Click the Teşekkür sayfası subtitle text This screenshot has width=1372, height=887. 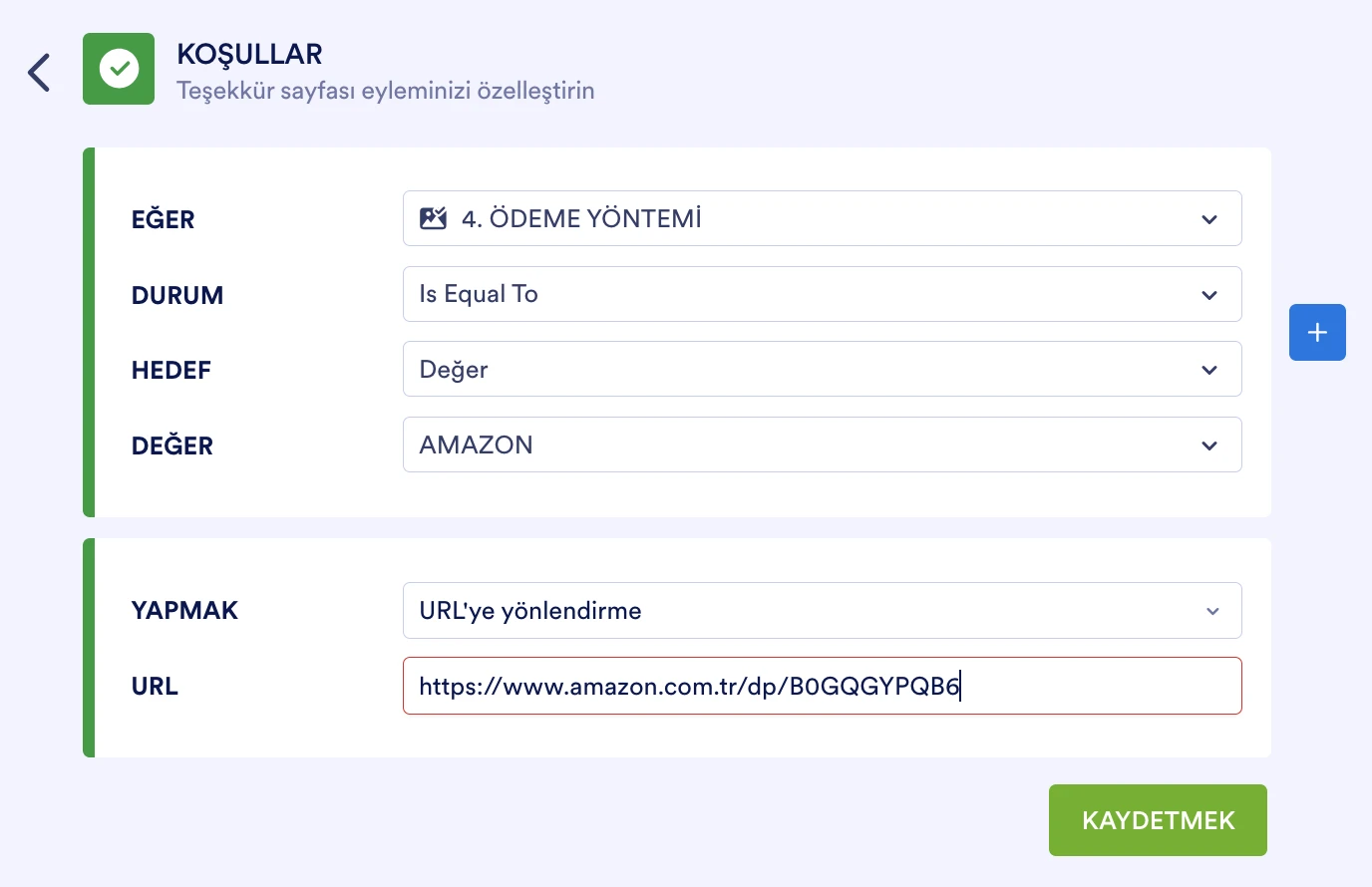point(386,90)
